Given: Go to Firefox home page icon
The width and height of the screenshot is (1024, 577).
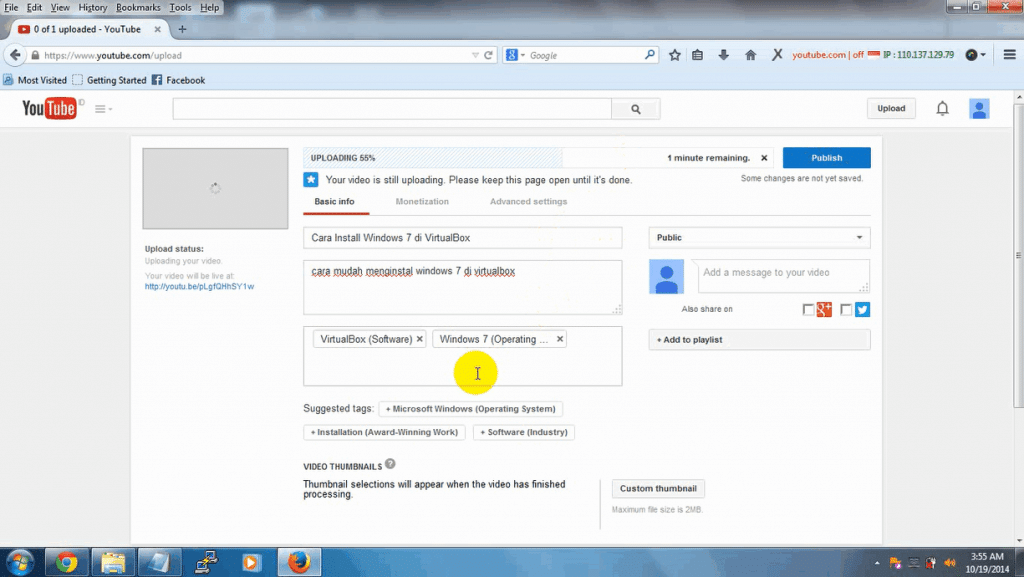Looking at the screenshot, I should [x=750, y=55].
